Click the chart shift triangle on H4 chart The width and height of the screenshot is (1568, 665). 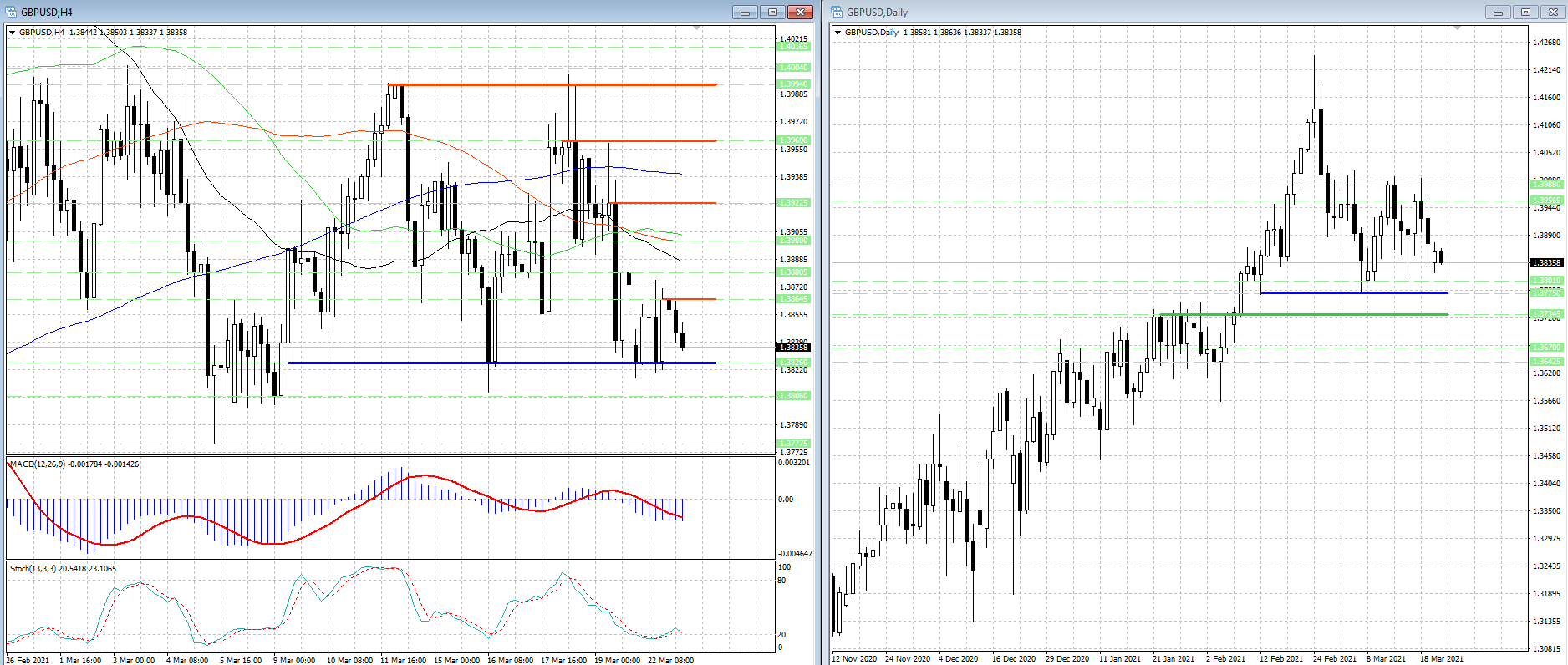pos(697,28)
